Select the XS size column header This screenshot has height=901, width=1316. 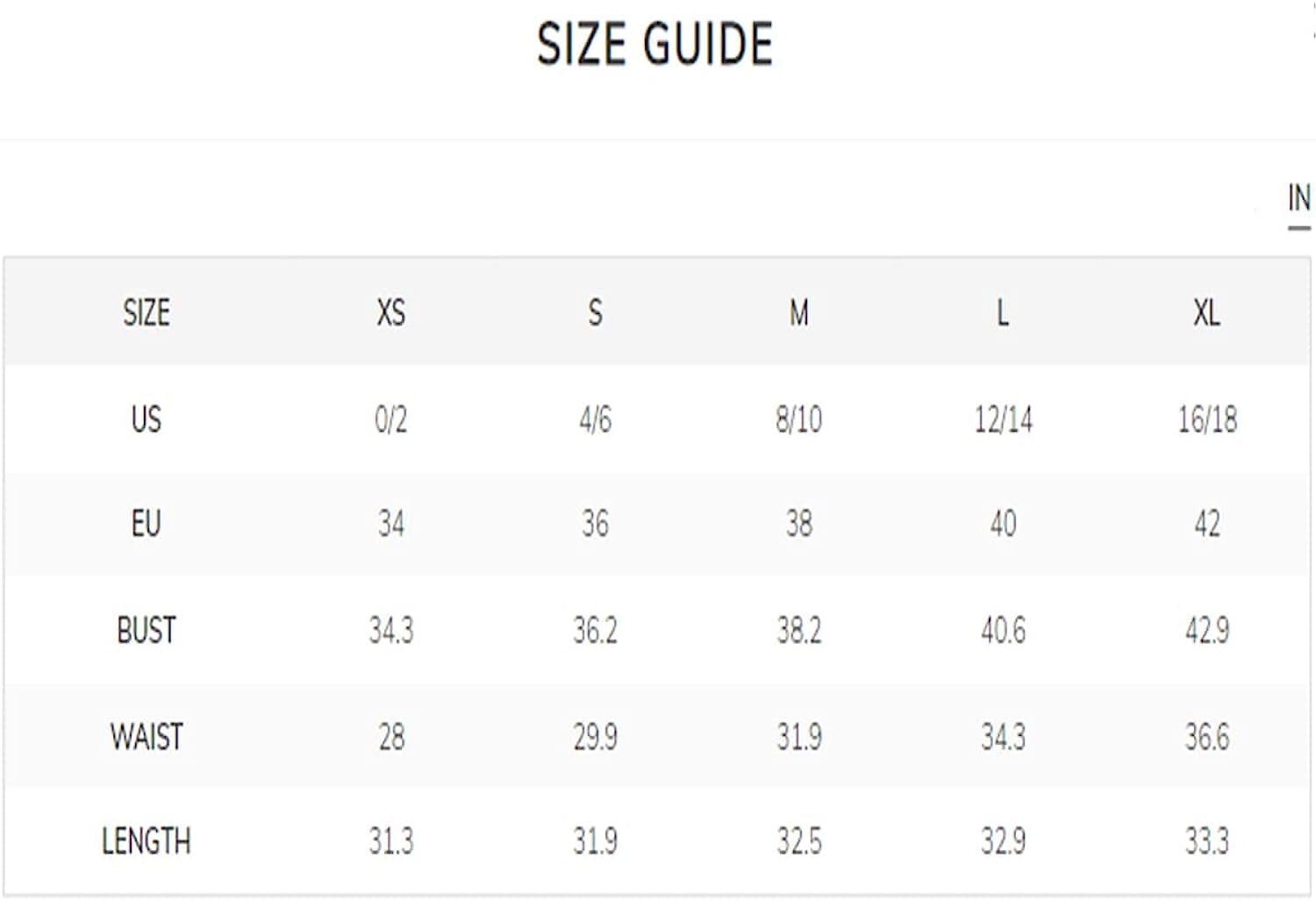[x=391, y=312]
